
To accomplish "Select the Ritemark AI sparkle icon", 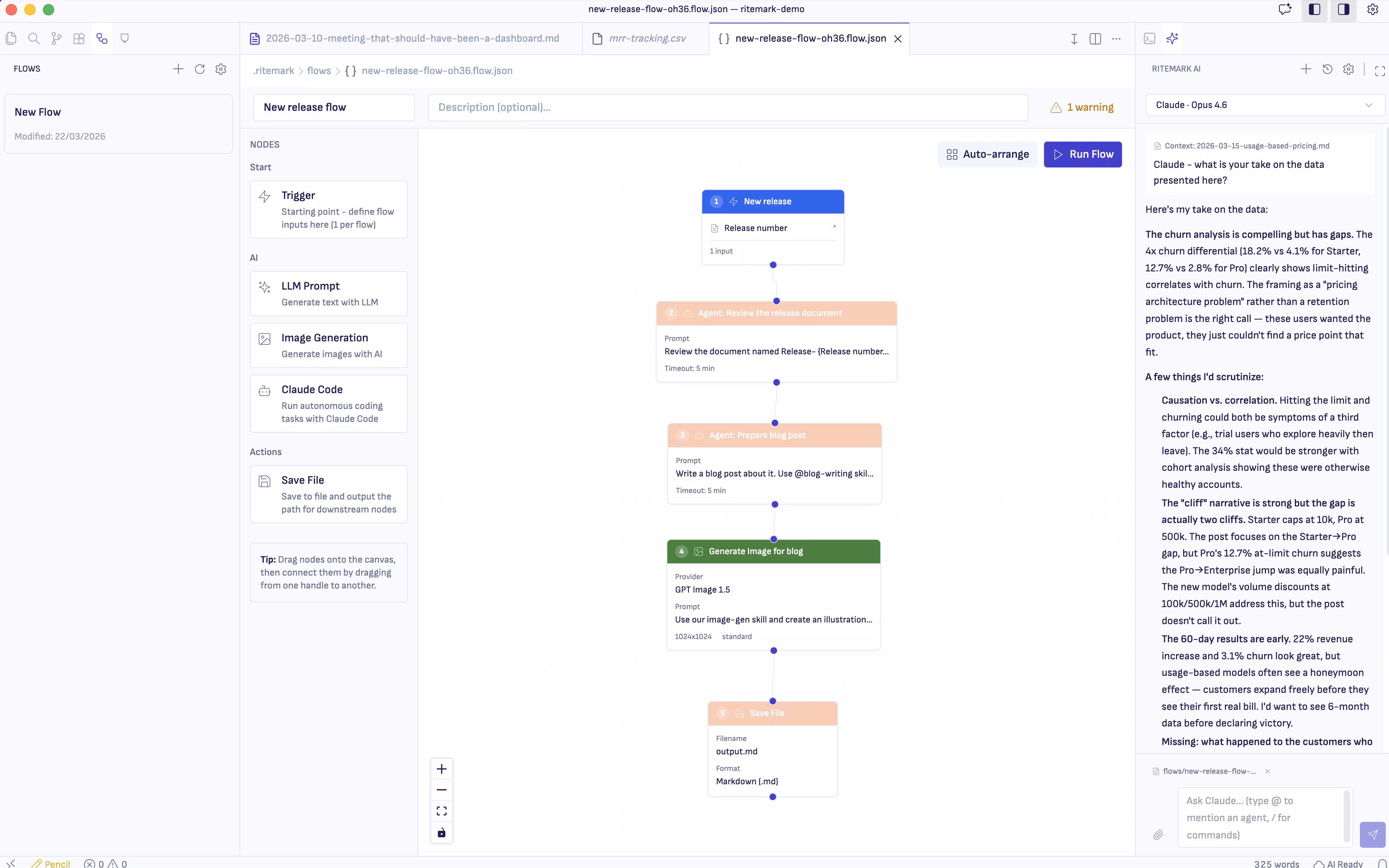I will [x=1172, y=38].
